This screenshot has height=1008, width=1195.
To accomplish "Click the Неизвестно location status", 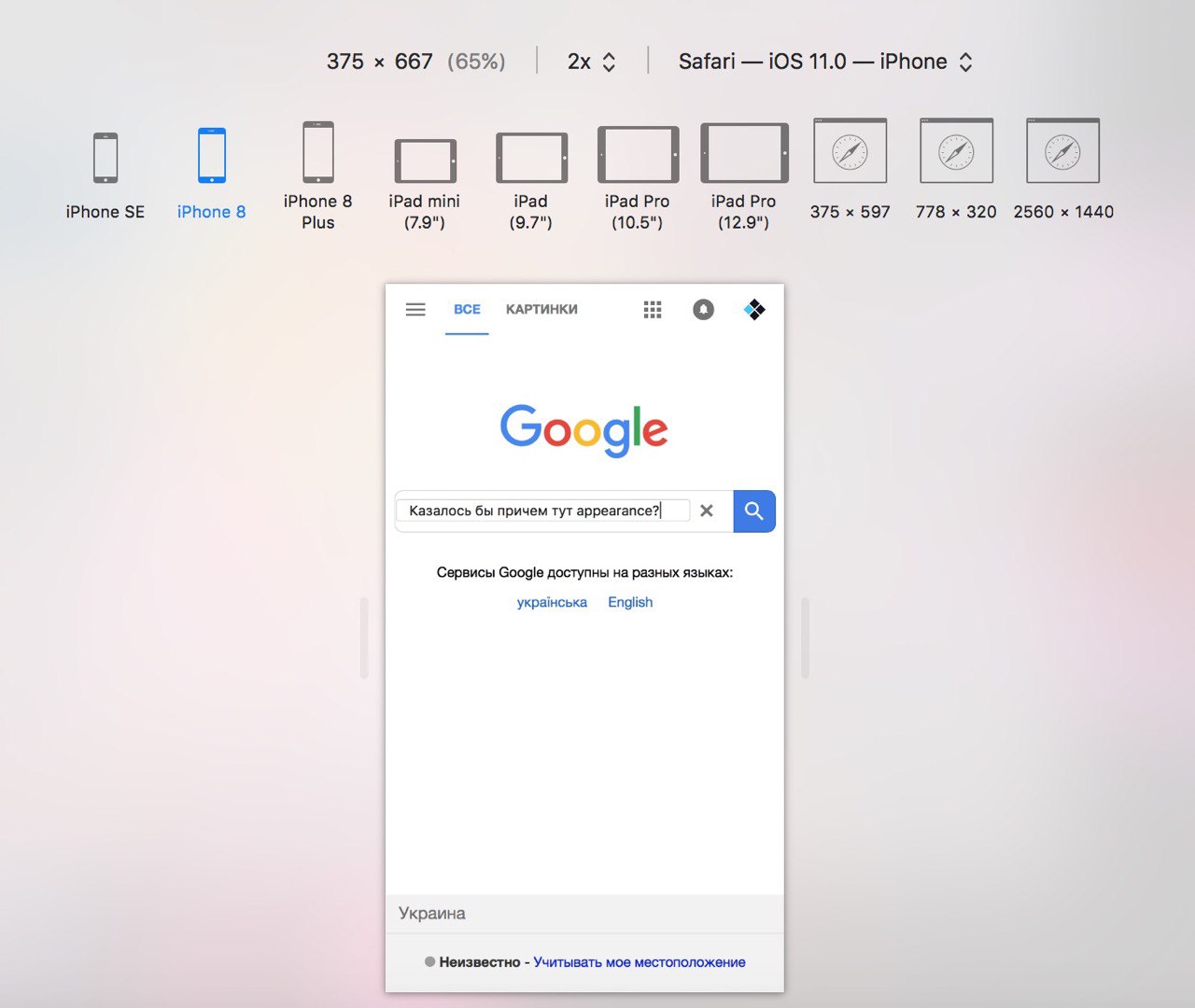I will (480, 962).
